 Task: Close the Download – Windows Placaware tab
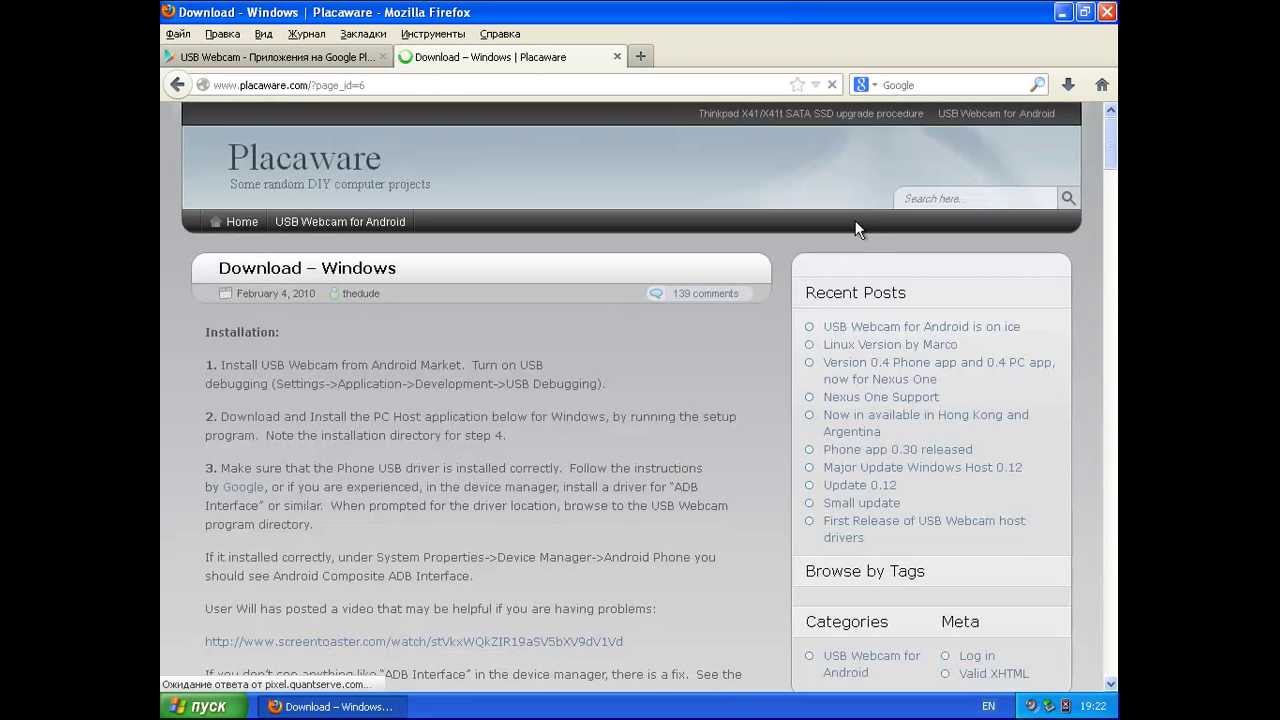[x=617, y=57]
